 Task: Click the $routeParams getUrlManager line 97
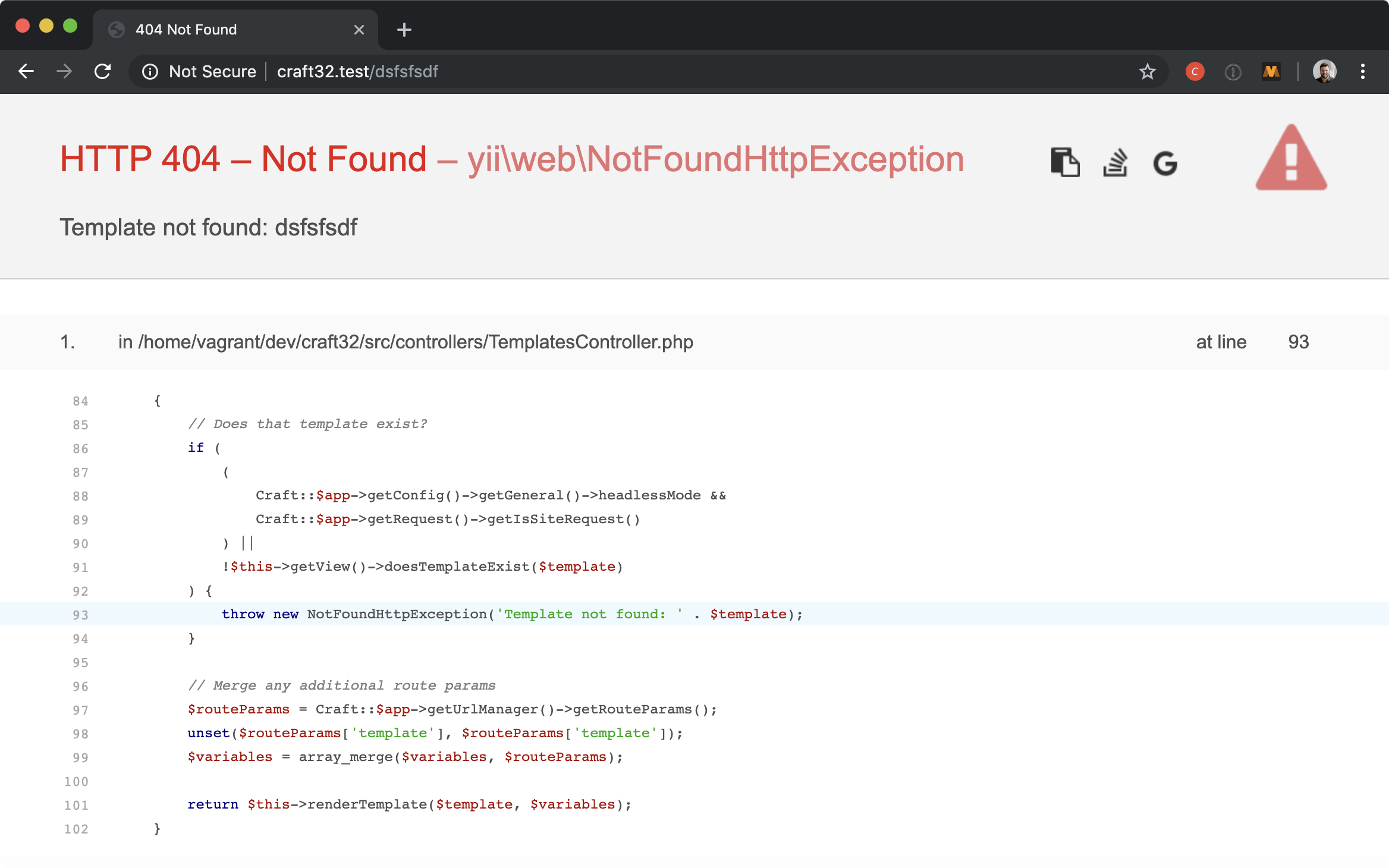coord(452,709)
